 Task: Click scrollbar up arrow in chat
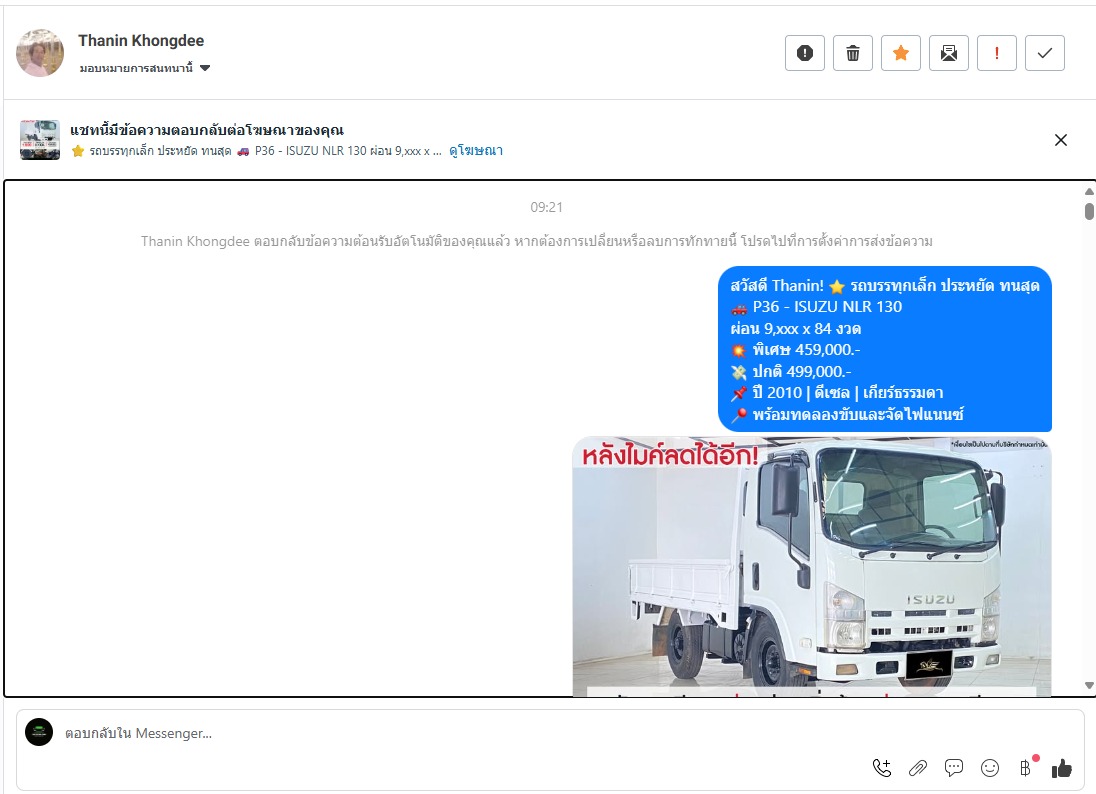coord(1089,192)
